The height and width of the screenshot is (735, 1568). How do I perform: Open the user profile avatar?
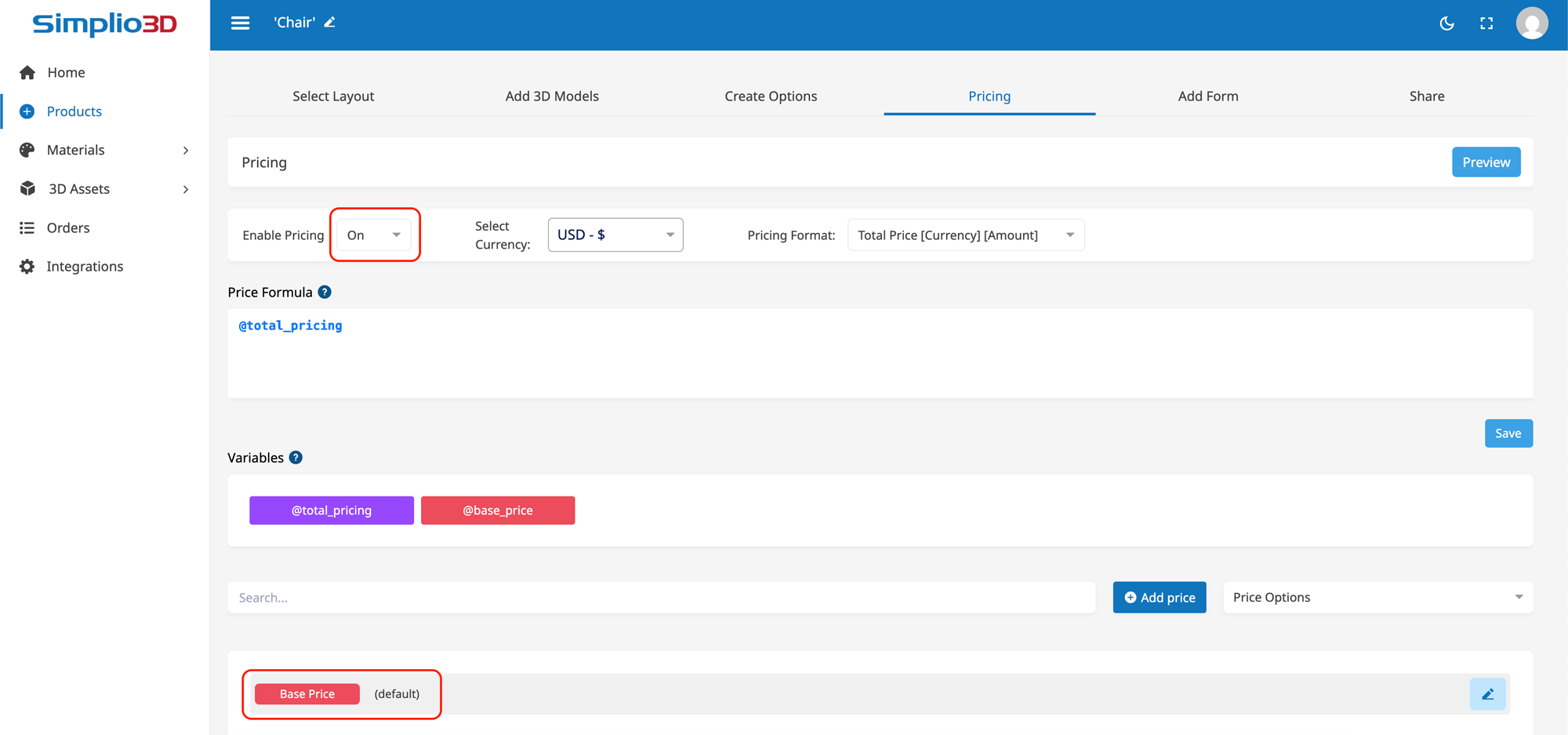point(1531,24)
